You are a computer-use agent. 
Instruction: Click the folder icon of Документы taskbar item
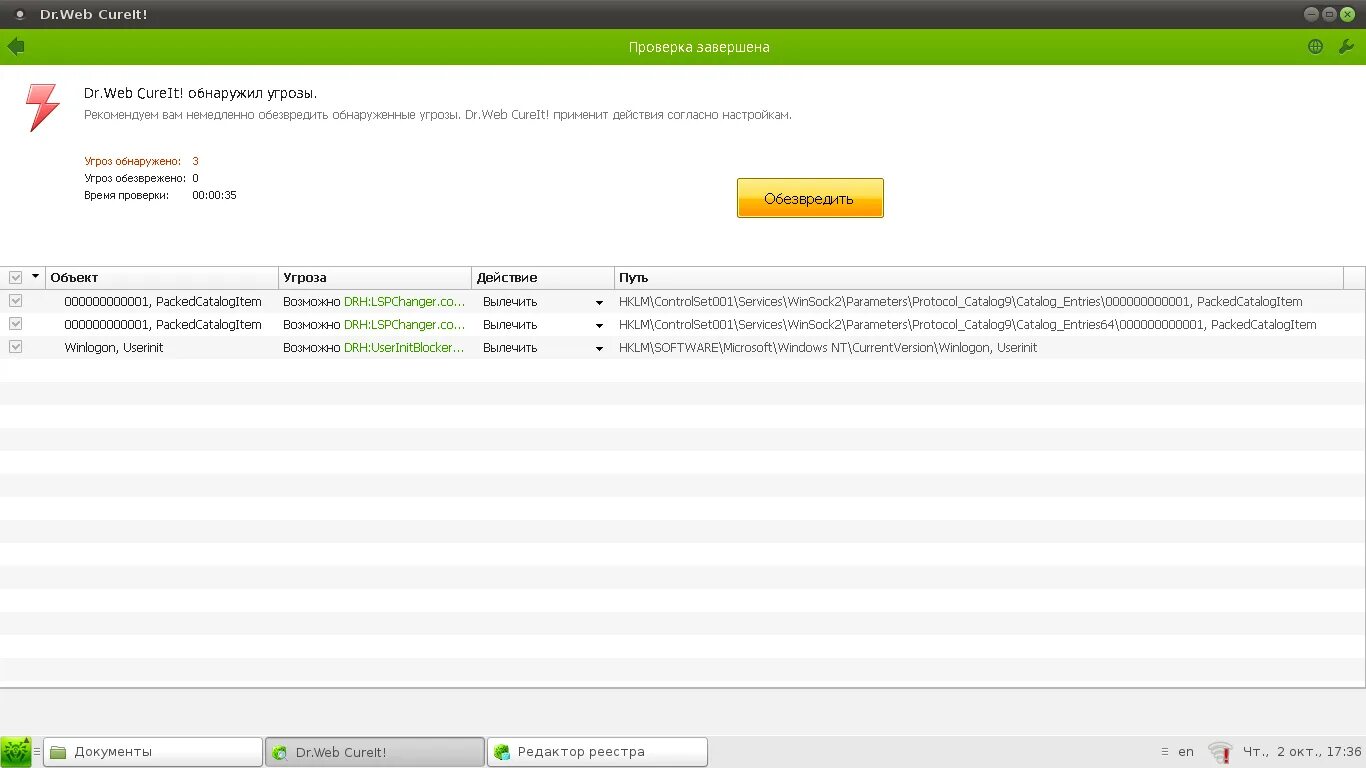click(x=59, y=752)
